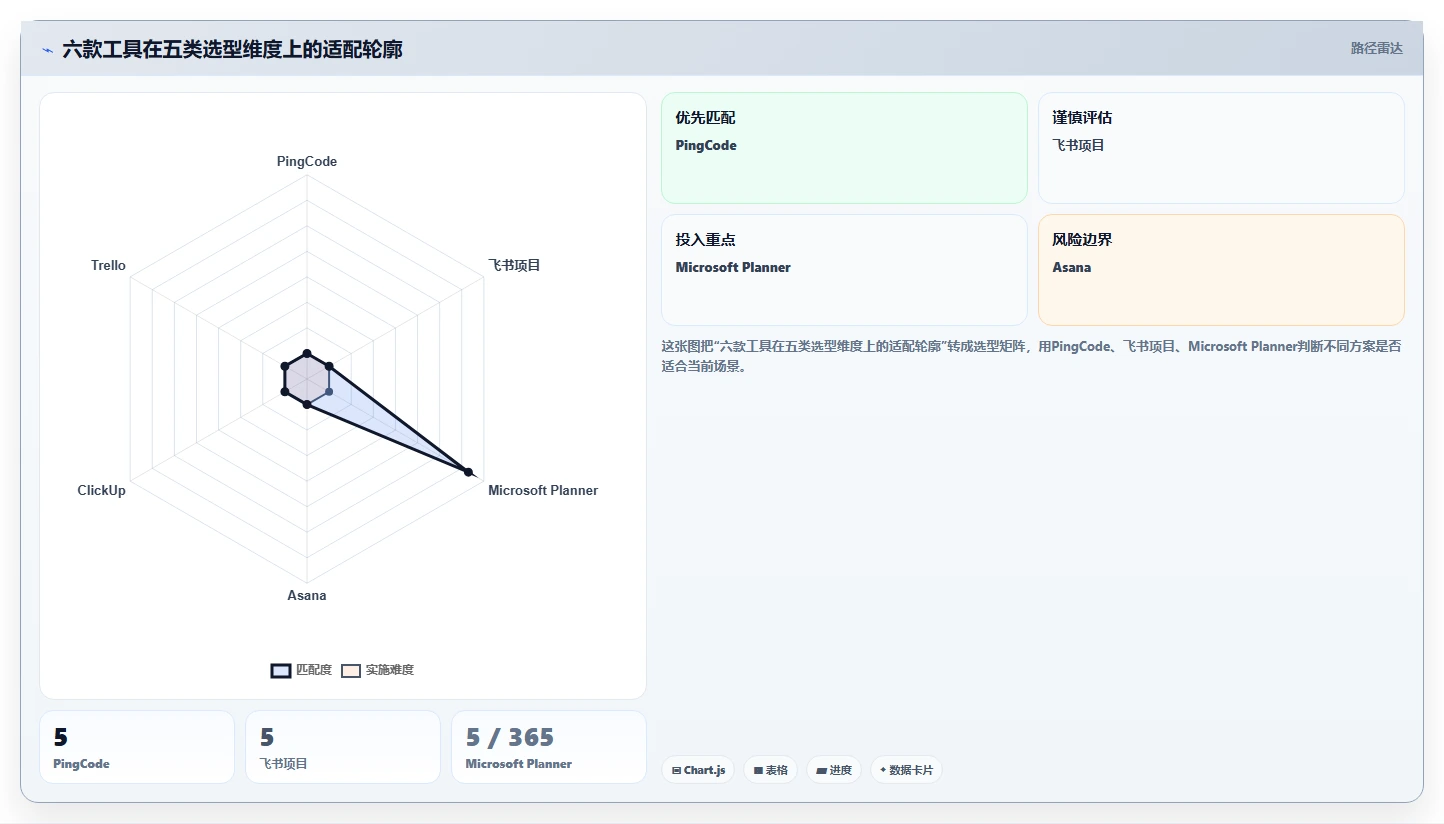Click the description paragraph starting 这张图把
The width and height of the screenshot is (1444, 824).
pyautogui.click(x=1031, y=356)
